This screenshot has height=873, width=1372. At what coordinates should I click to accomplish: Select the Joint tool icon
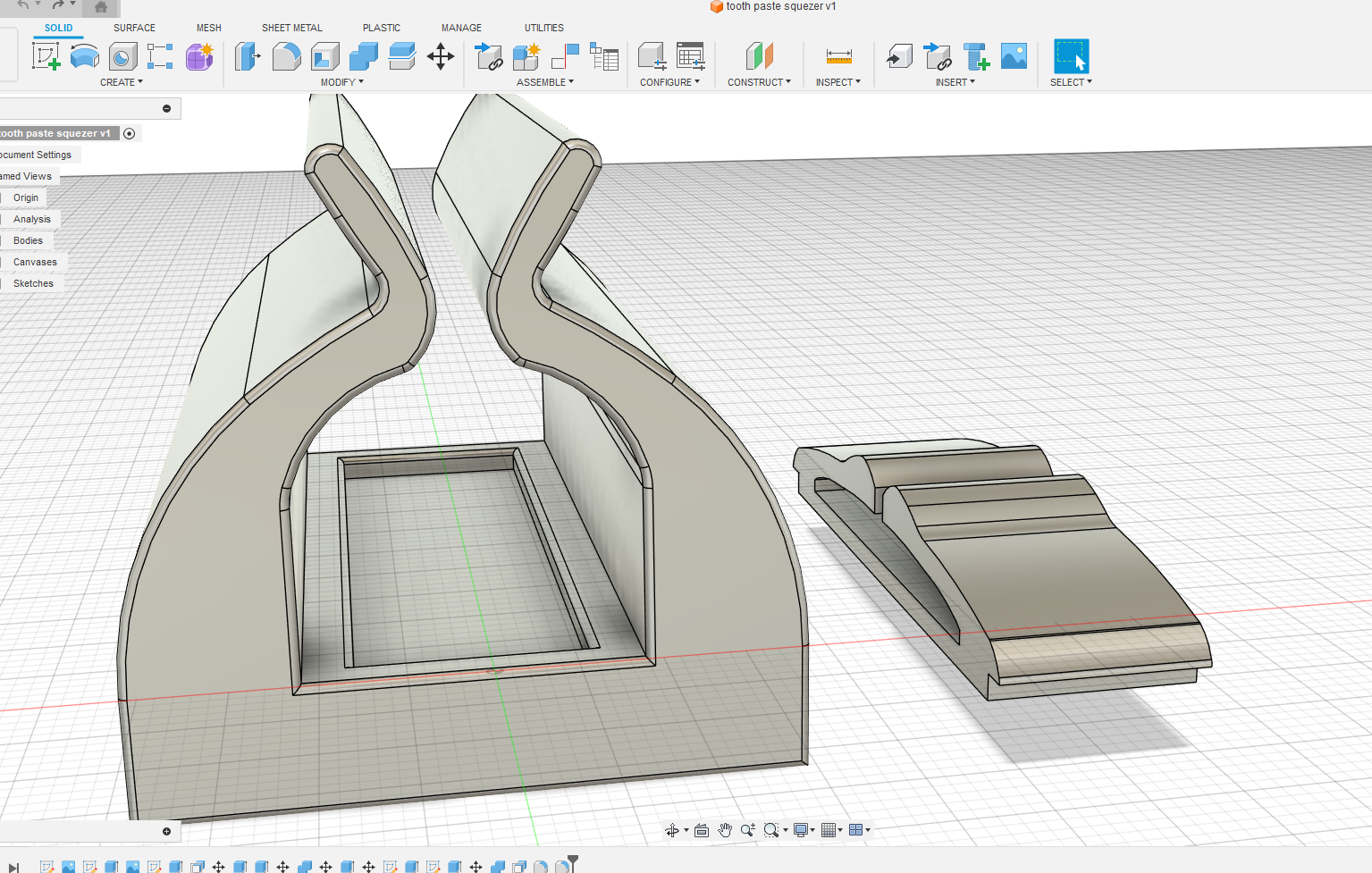pyautogui.click(x=565, y=57)
